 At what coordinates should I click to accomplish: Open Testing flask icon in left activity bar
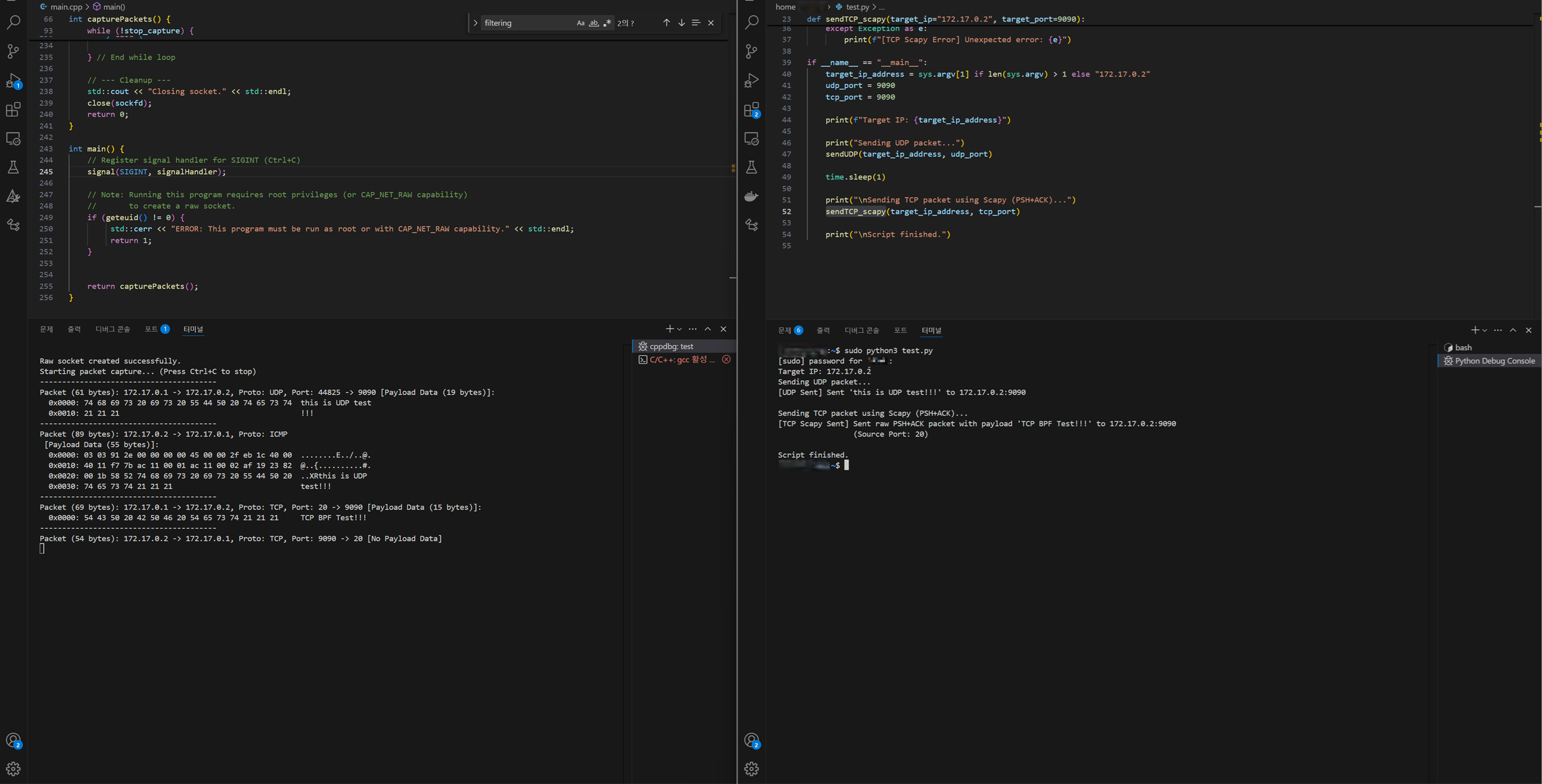coord(13,168)
